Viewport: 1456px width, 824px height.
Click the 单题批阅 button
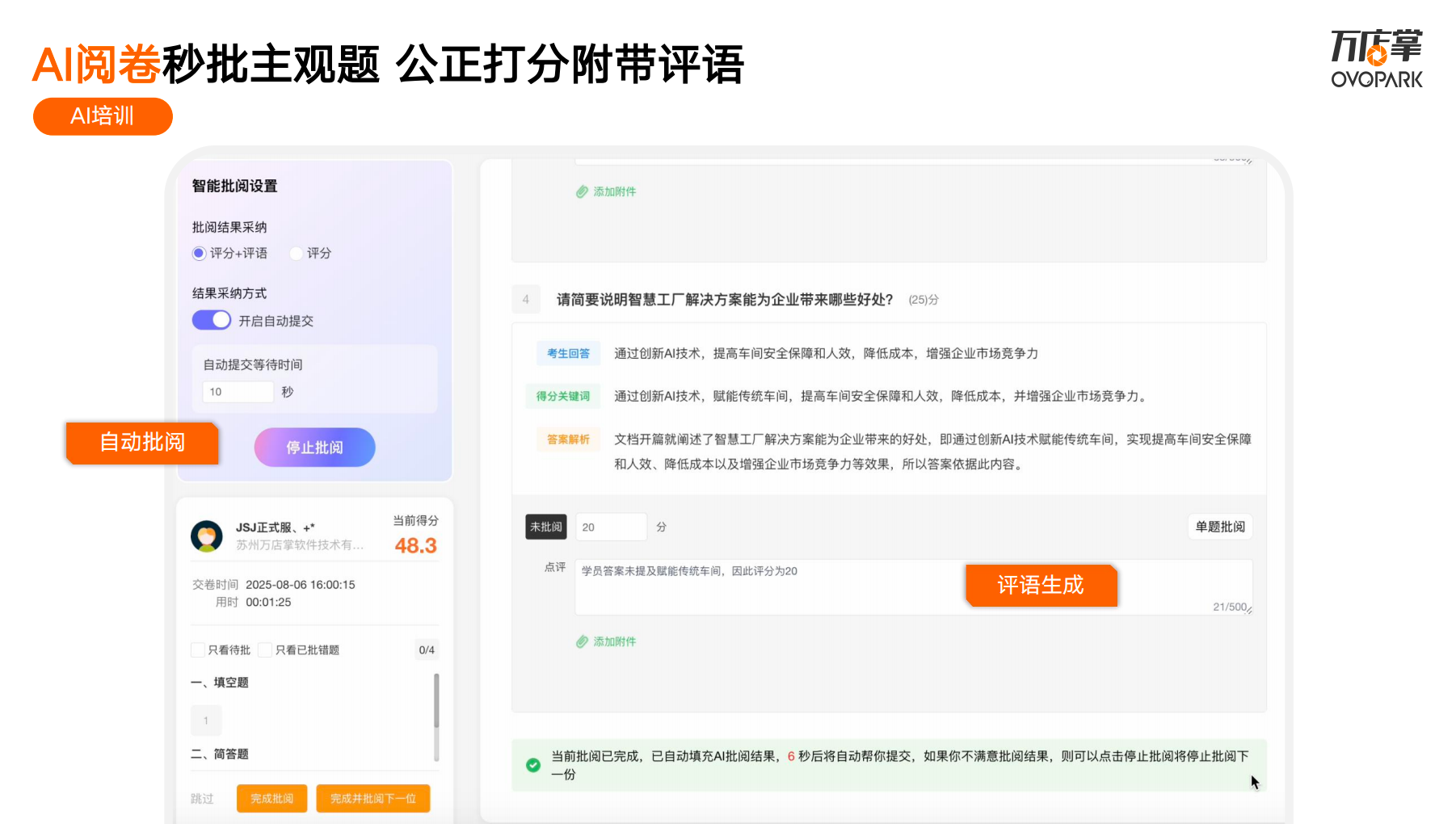click(1220, 527)
